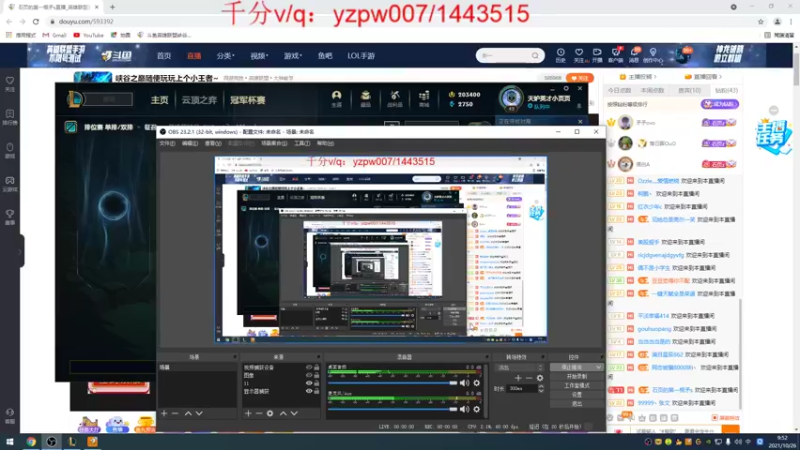Enable studio mode in OBS controls

click(577, 385)
